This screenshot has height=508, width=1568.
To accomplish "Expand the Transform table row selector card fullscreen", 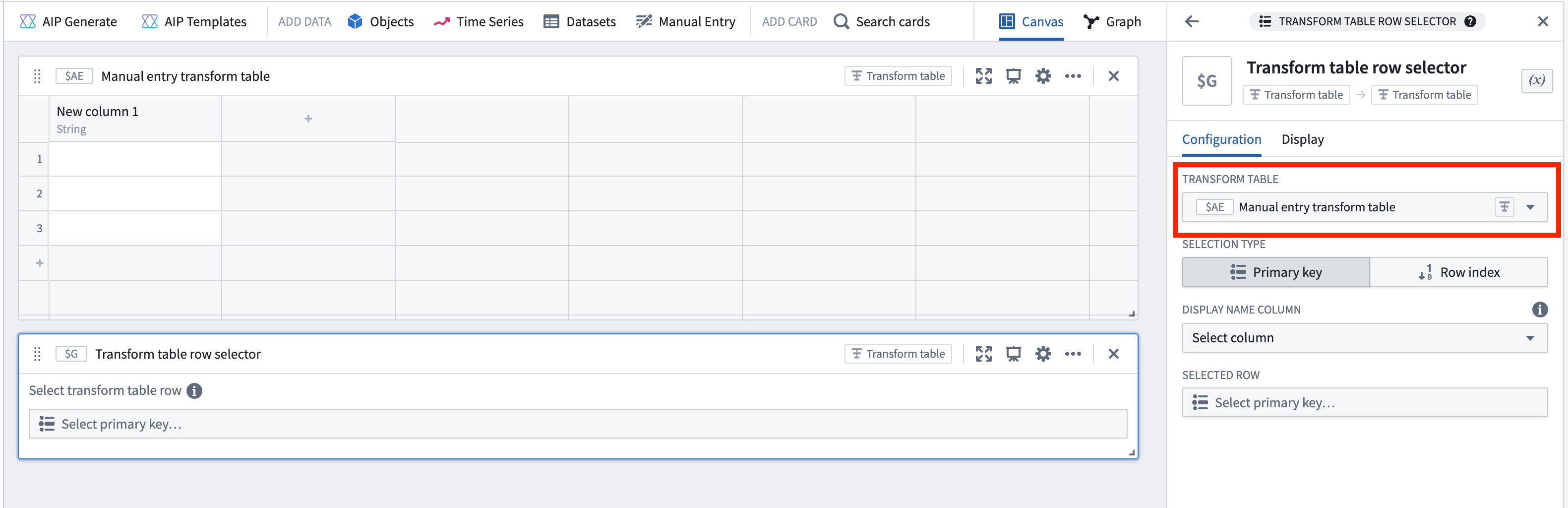I will 983,354.
